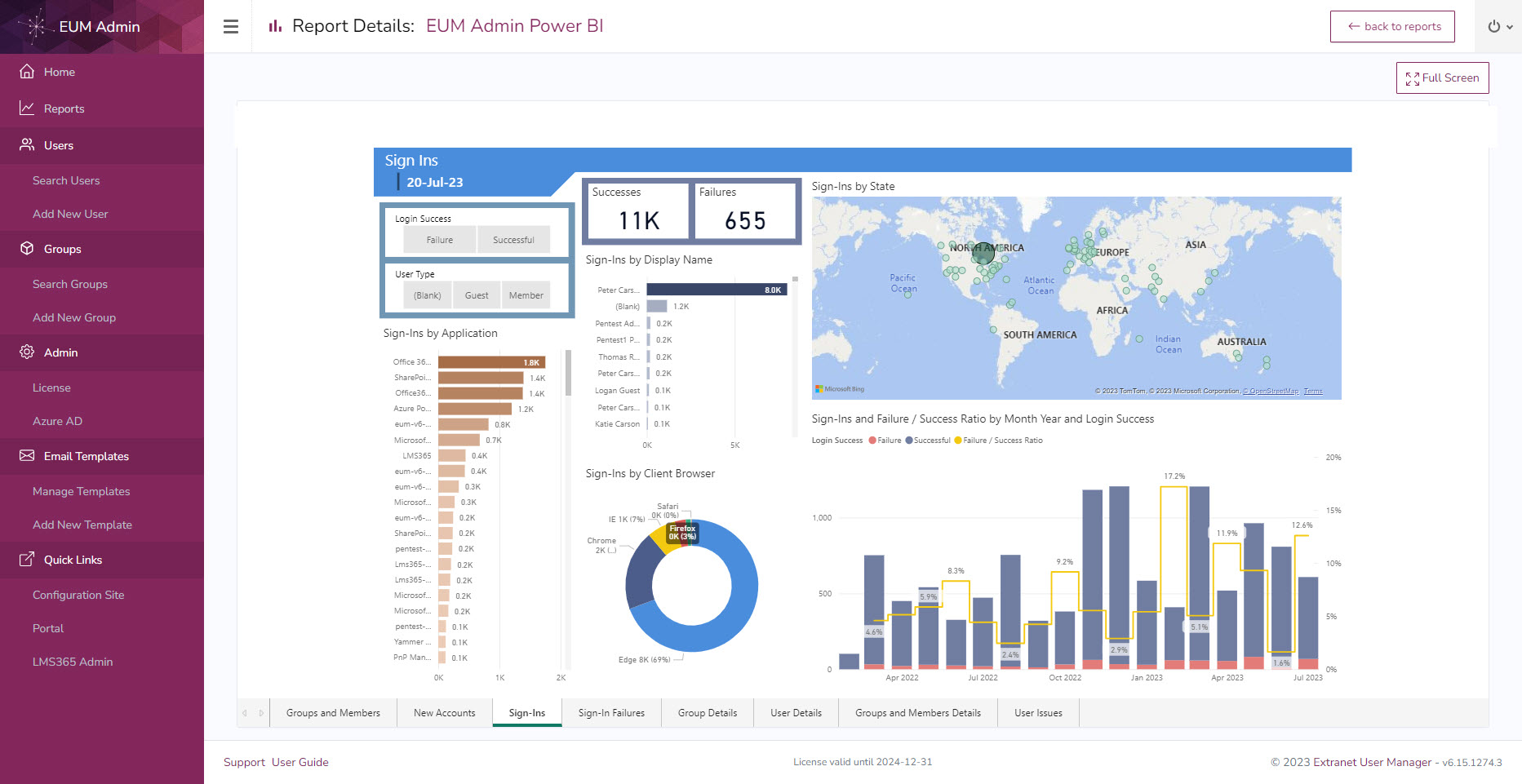Switch to Groups and Members Details tab

tap(918, 713)
